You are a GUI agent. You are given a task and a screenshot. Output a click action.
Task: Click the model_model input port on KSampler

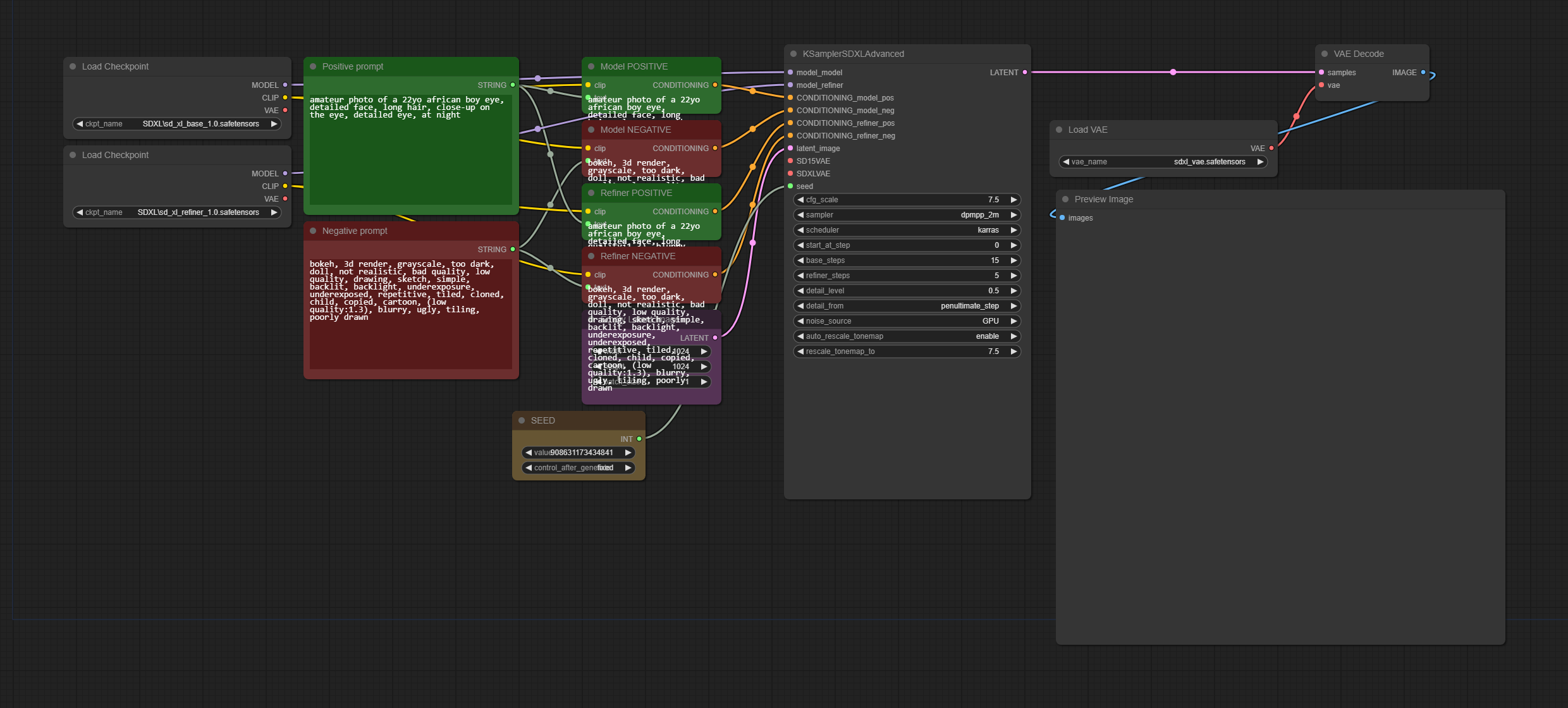(790, 72)
